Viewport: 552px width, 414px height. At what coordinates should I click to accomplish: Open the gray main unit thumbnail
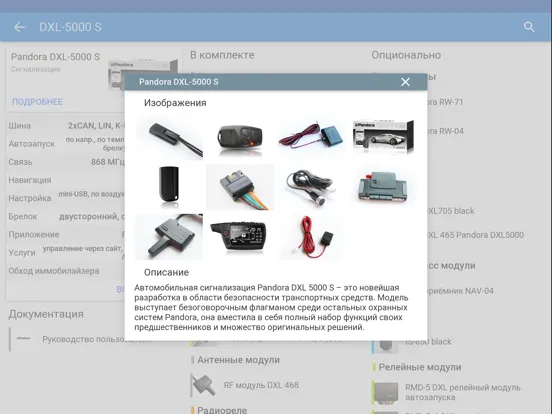click(383, 186)
